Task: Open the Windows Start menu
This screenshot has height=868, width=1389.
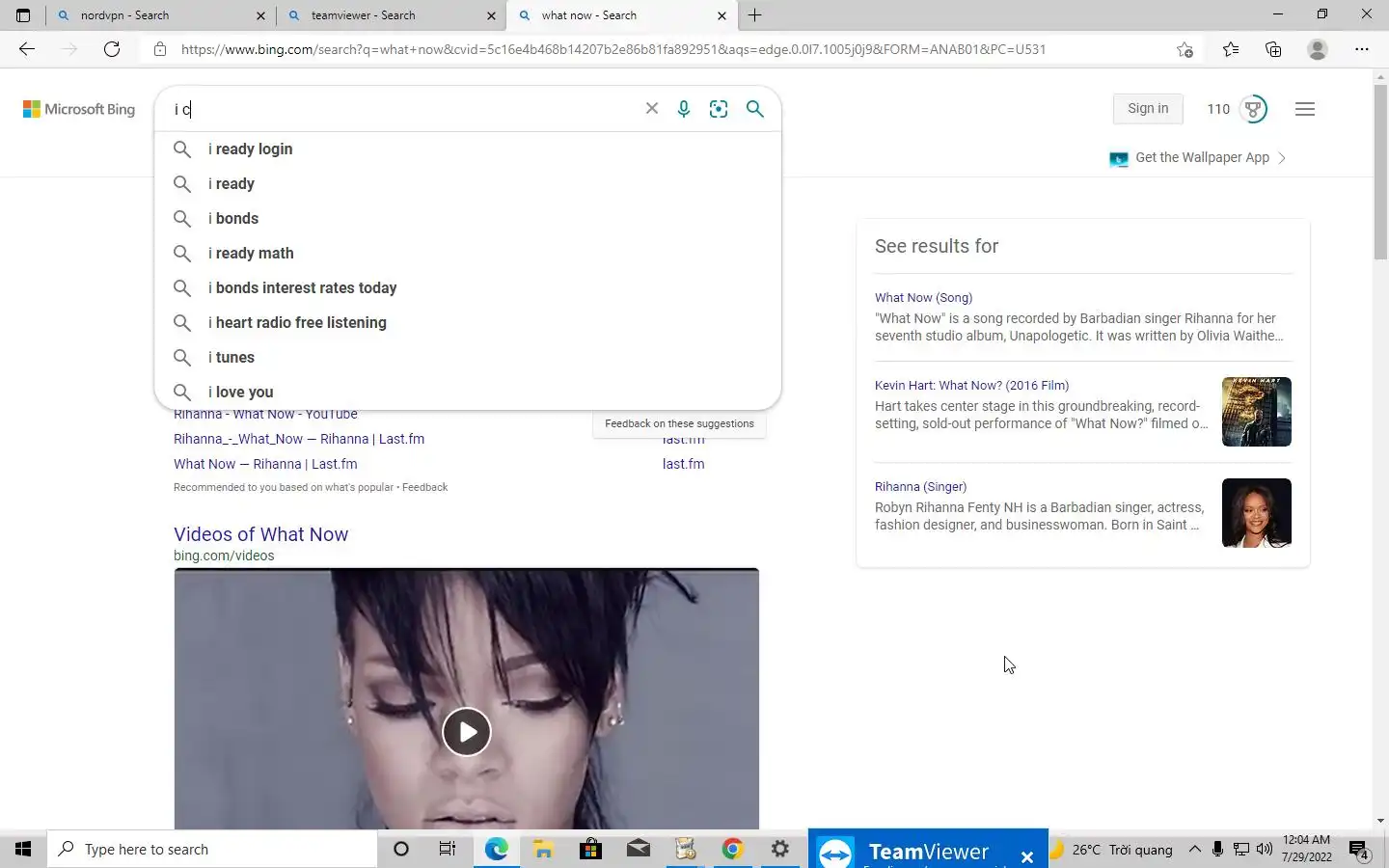Action: [23, 849]
